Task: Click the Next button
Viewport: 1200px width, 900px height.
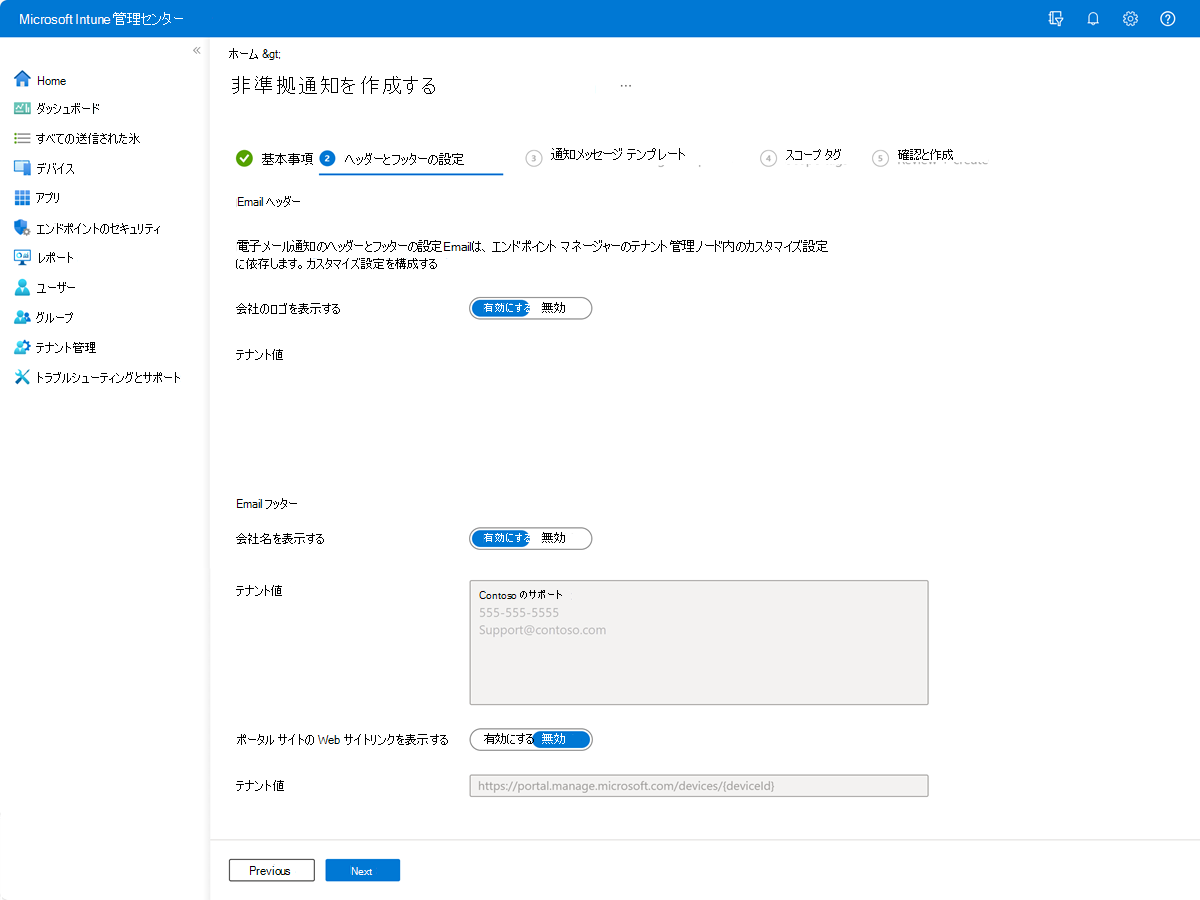Action: [x=362, y=871]
